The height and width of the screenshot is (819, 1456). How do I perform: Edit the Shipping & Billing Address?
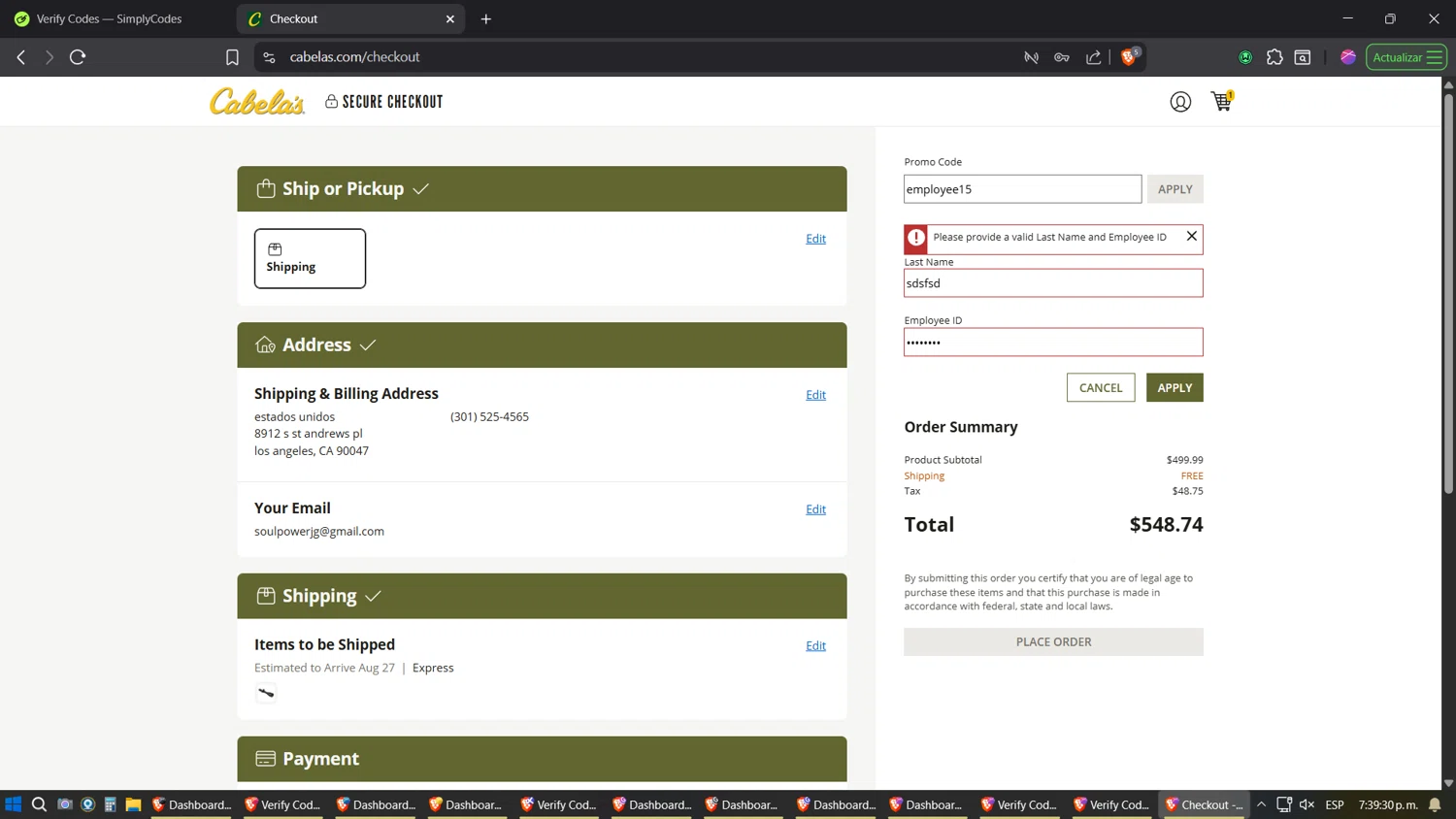tap(815, 395)
